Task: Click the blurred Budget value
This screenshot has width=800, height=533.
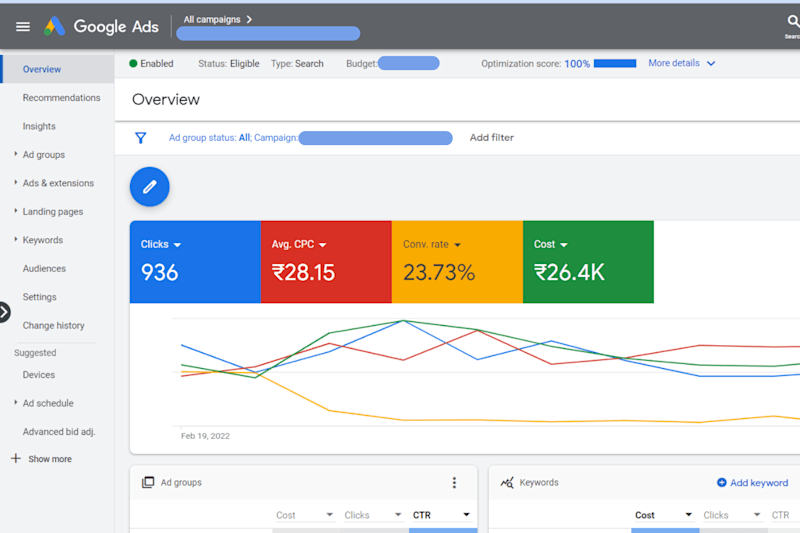Action: click(408, 63)
